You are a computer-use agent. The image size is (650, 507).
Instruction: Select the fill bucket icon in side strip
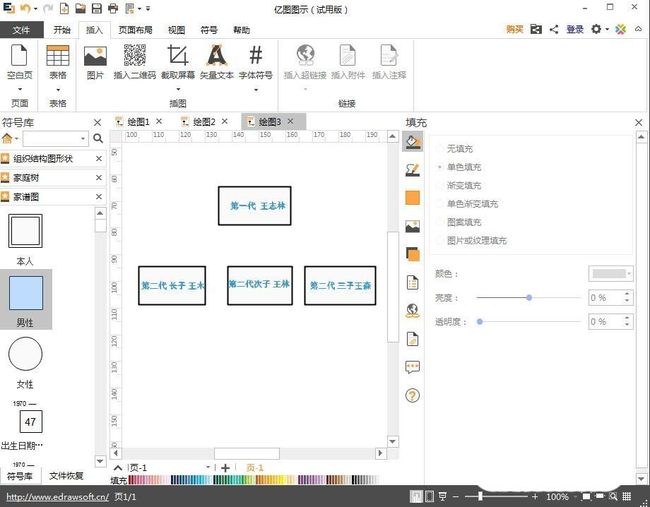click(x=412, y=141)
